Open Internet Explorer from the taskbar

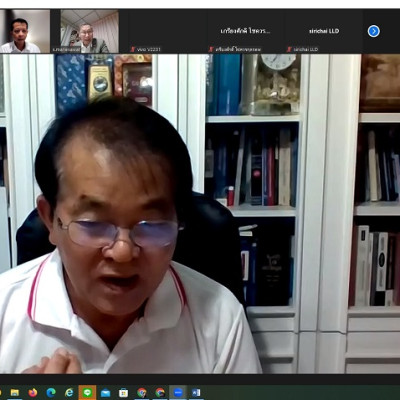pyautogui.click(x=69, y=392)
